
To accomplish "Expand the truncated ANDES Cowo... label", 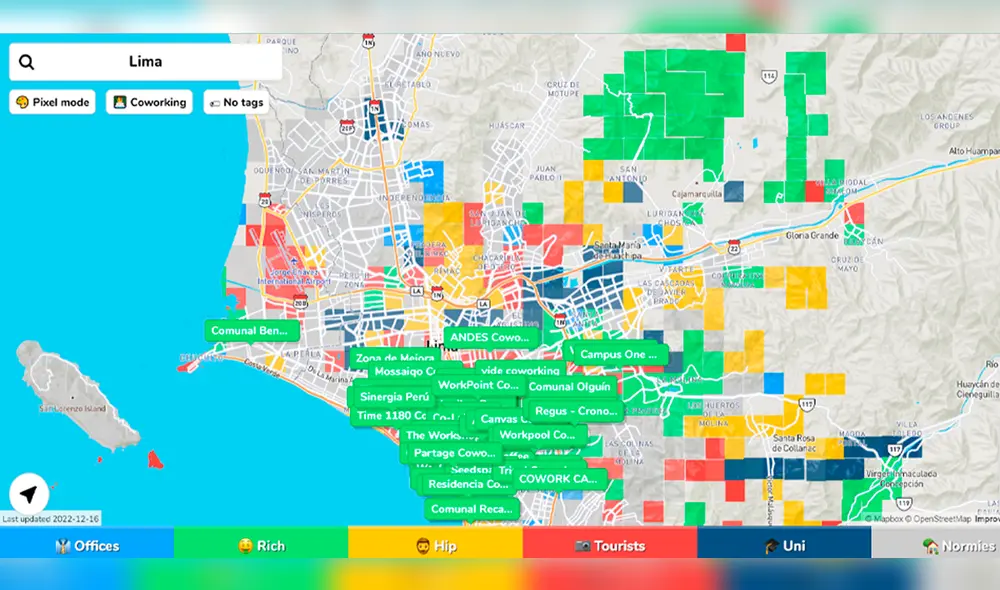I will pos(490,337).
